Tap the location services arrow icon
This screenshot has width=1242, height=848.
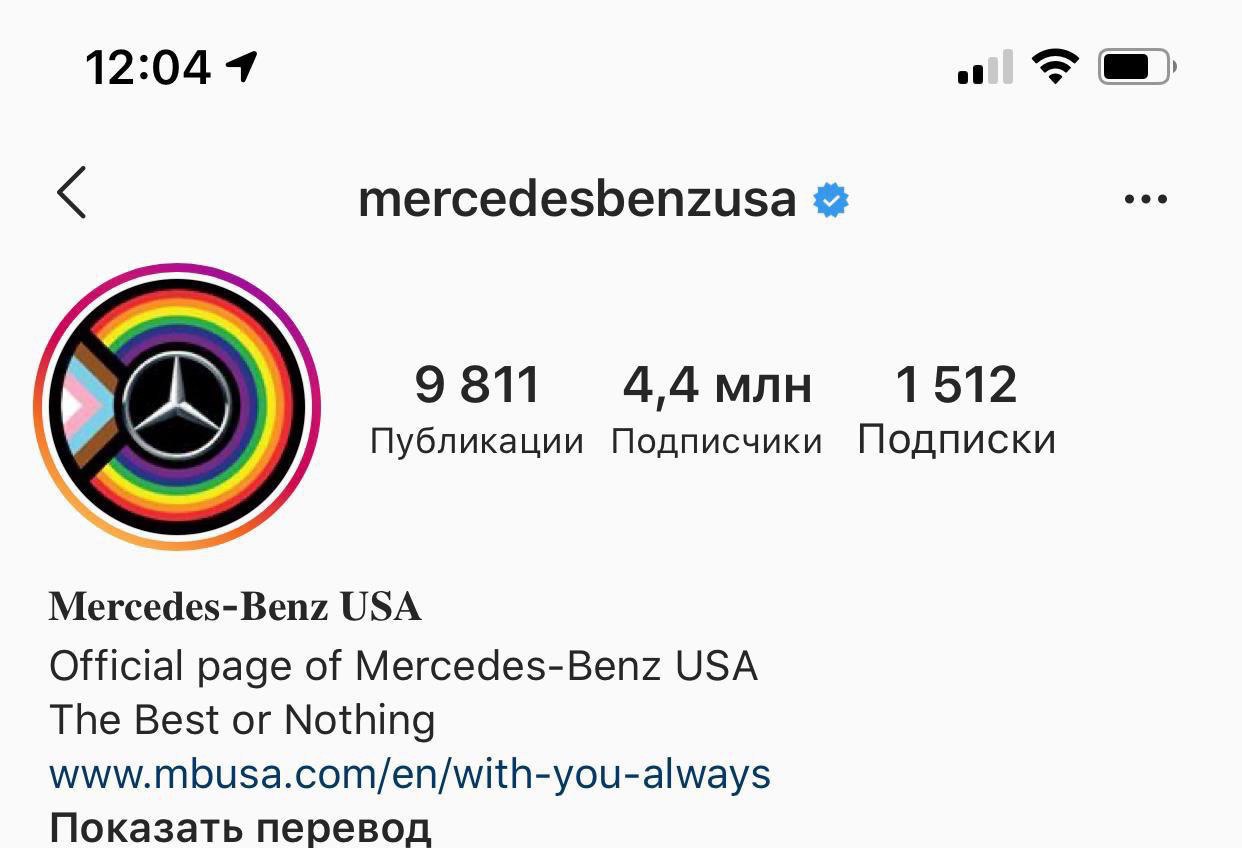[x=242, y=67]
